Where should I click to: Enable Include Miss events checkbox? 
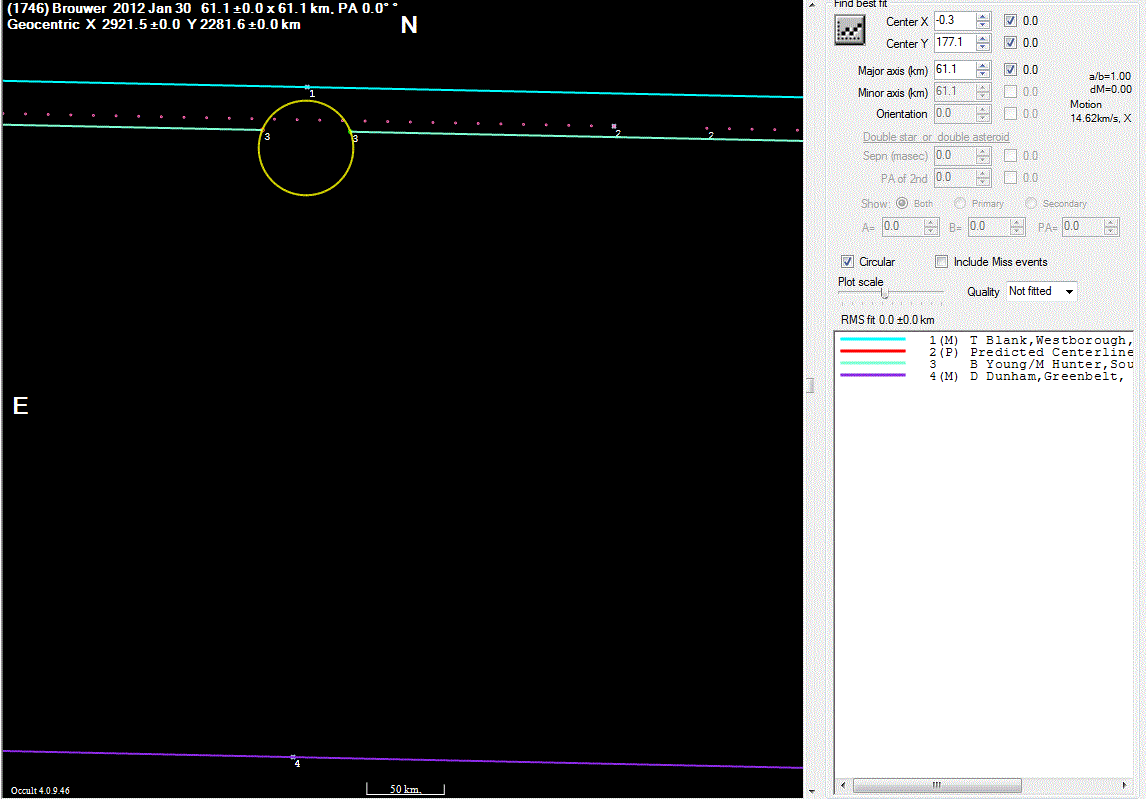[x=942, y=262]
